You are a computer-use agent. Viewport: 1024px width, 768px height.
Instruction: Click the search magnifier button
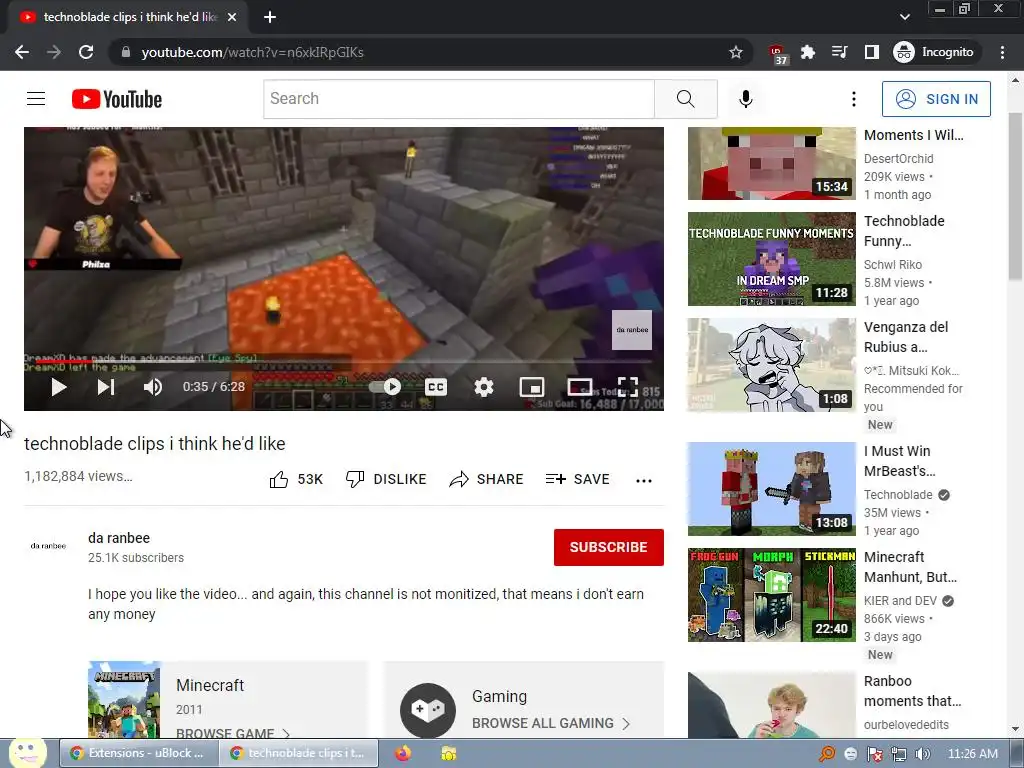pyautogui.click(x=686, y=99)
